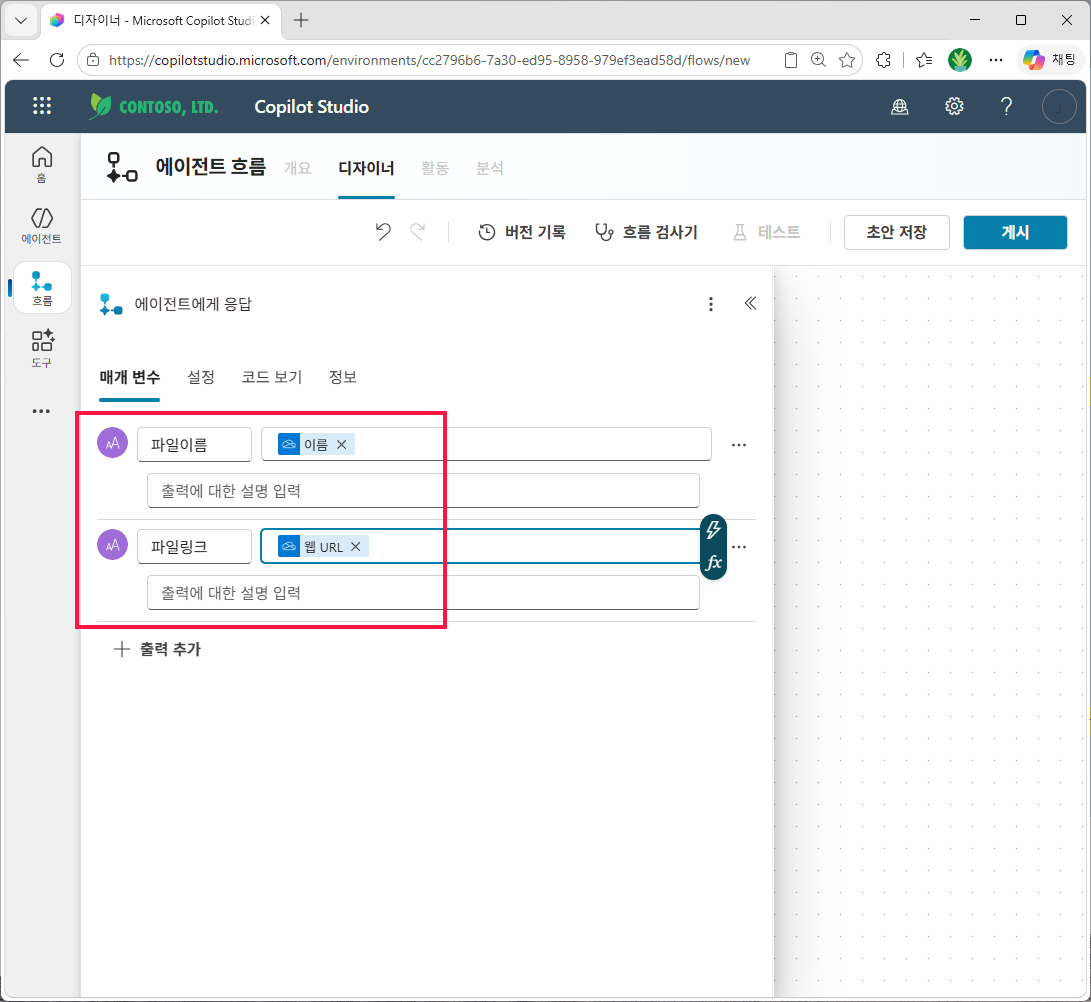Open user account avatar
This screenshot has width=1091, height=1002.
(x=1059, y=107)
